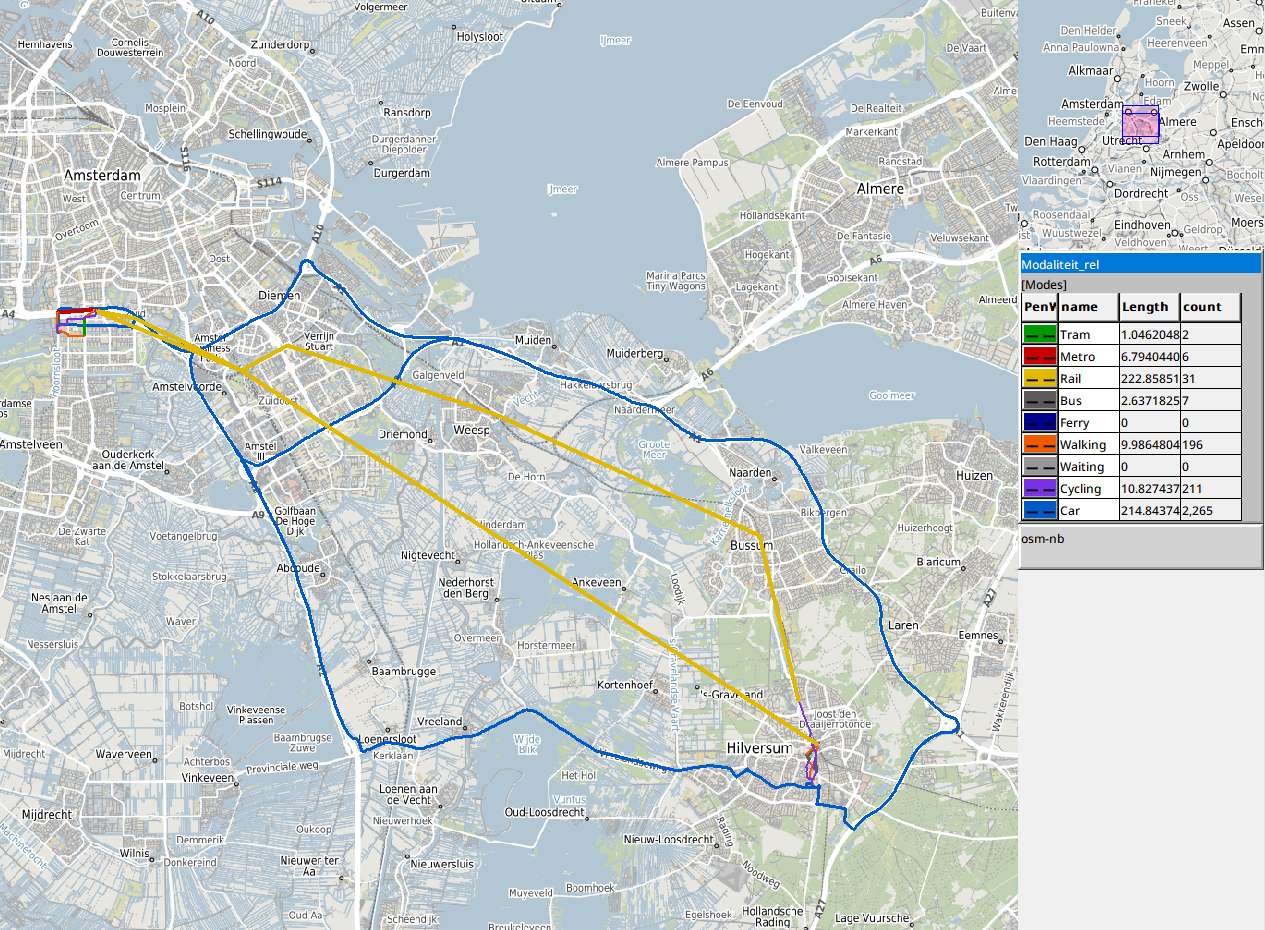This screenshot has height=930, width=1265.
Task: Click the Rail name cell
Action: [1088, 379]
